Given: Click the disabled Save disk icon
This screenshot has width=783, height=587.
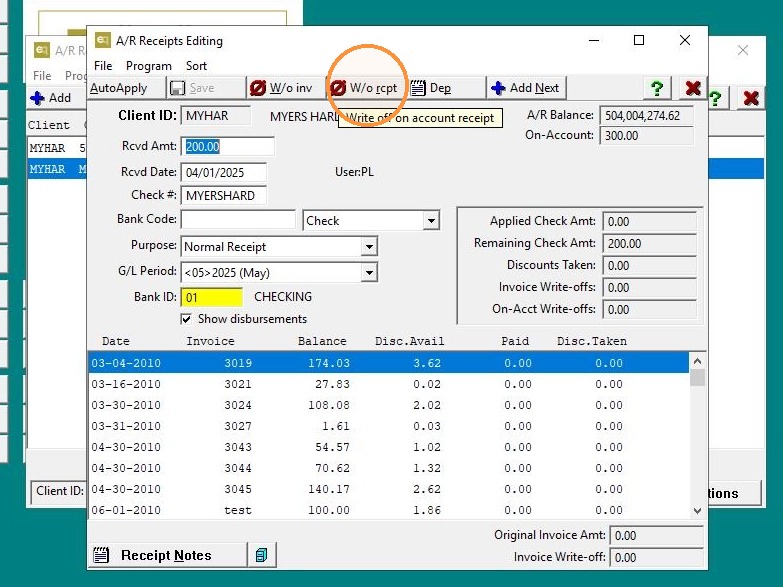Looking at the screenshot, I should click(177, 88).
